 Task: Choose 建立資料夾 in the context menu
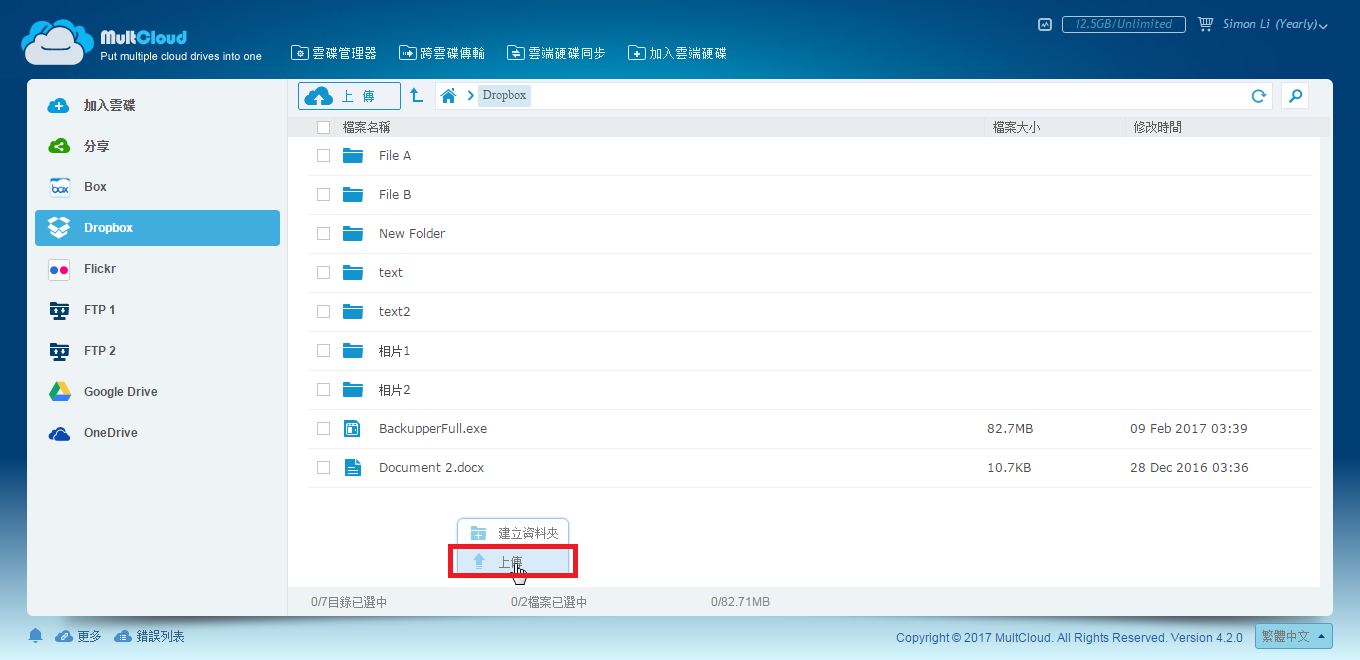tap(513, 533)
